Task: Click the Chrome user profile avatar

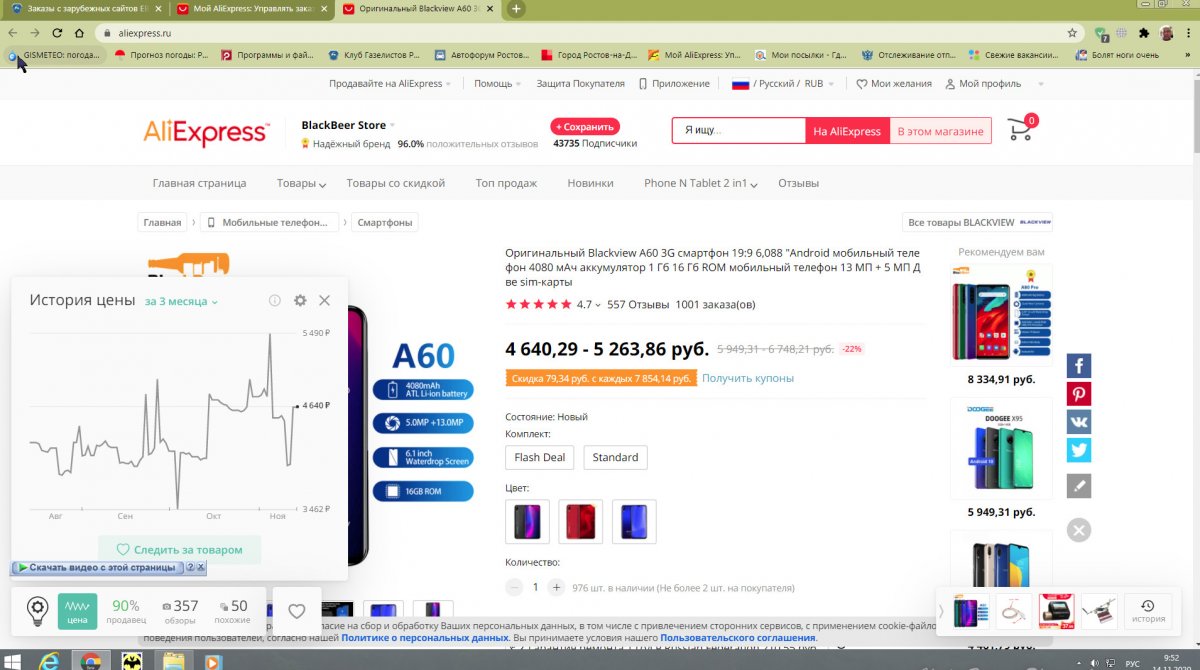Action: coord(1166,32)
